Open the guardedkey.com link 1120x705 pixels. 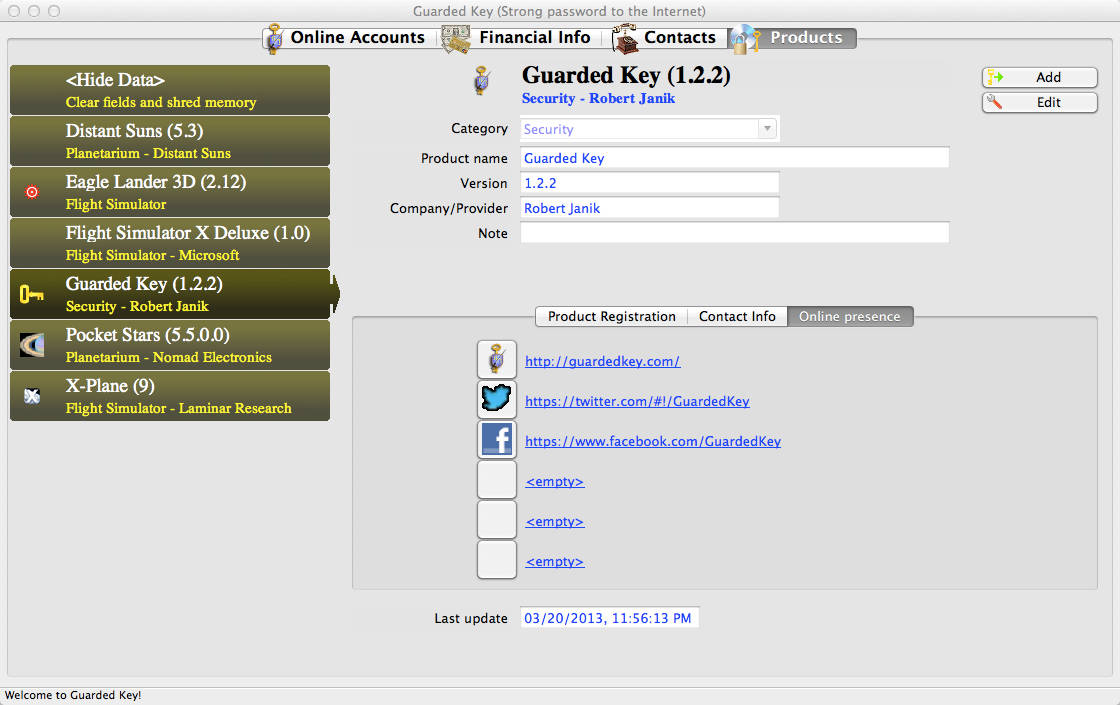603,361
